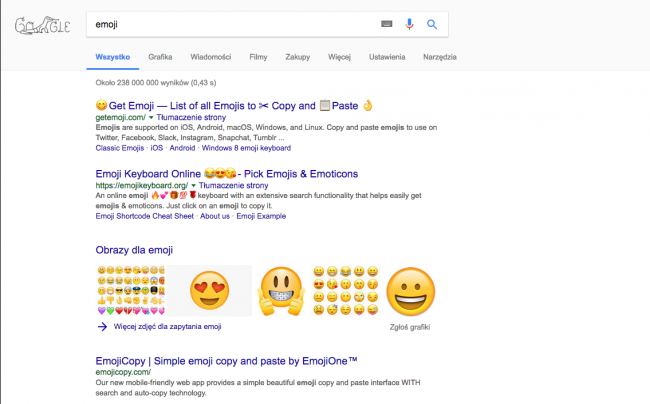The image size is (650, 404).
Task: Open the Get Emoji result title
Action: [234, 106]
